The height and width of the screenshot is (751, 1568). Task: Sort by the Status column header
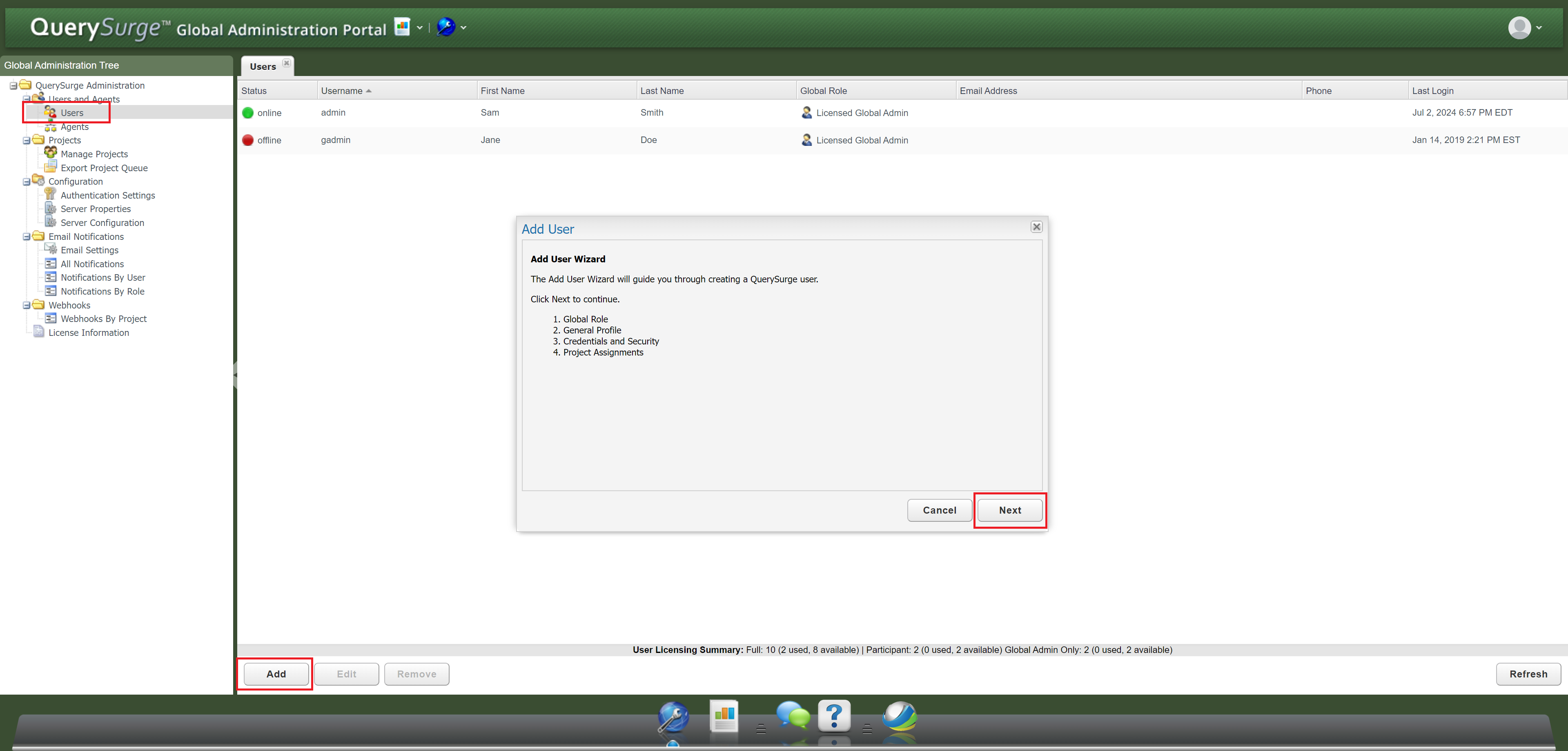pos(277,91)
